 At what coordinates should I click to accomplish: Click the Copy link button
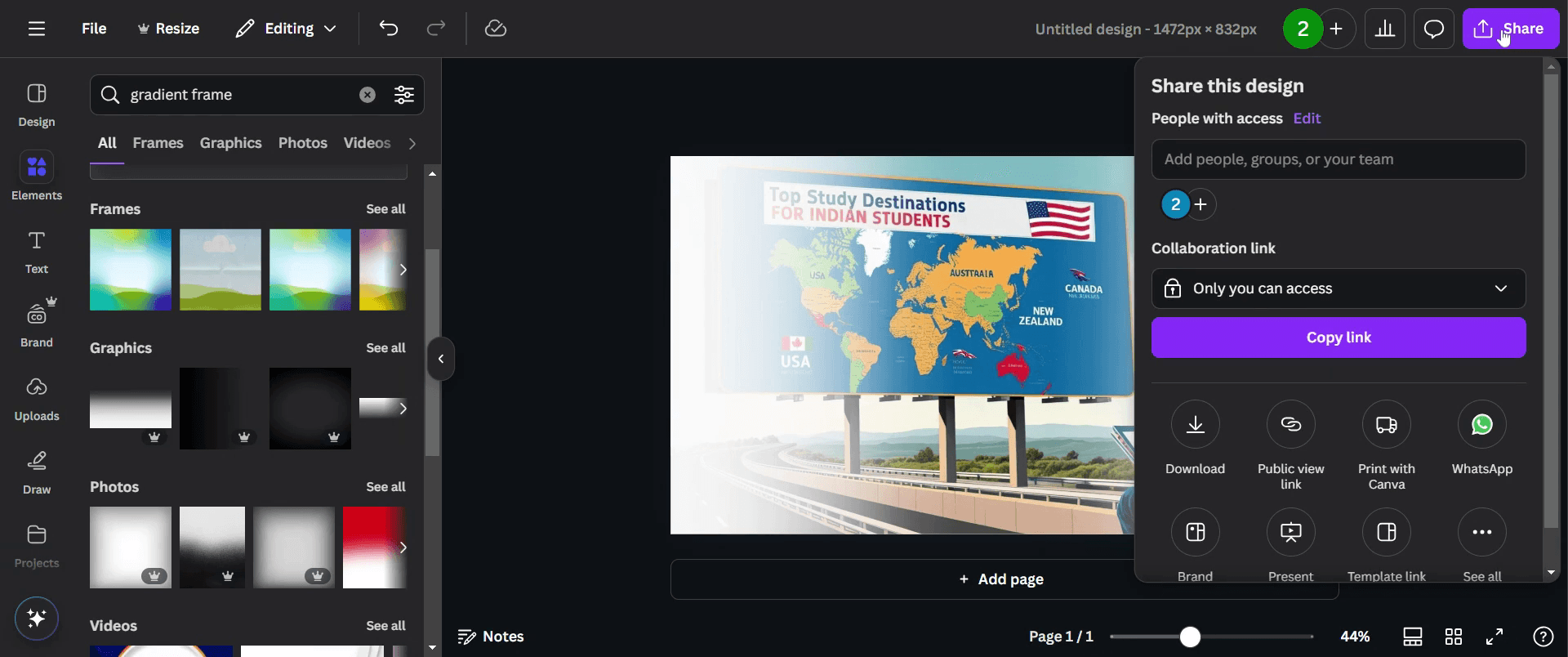pos(1339,337)
